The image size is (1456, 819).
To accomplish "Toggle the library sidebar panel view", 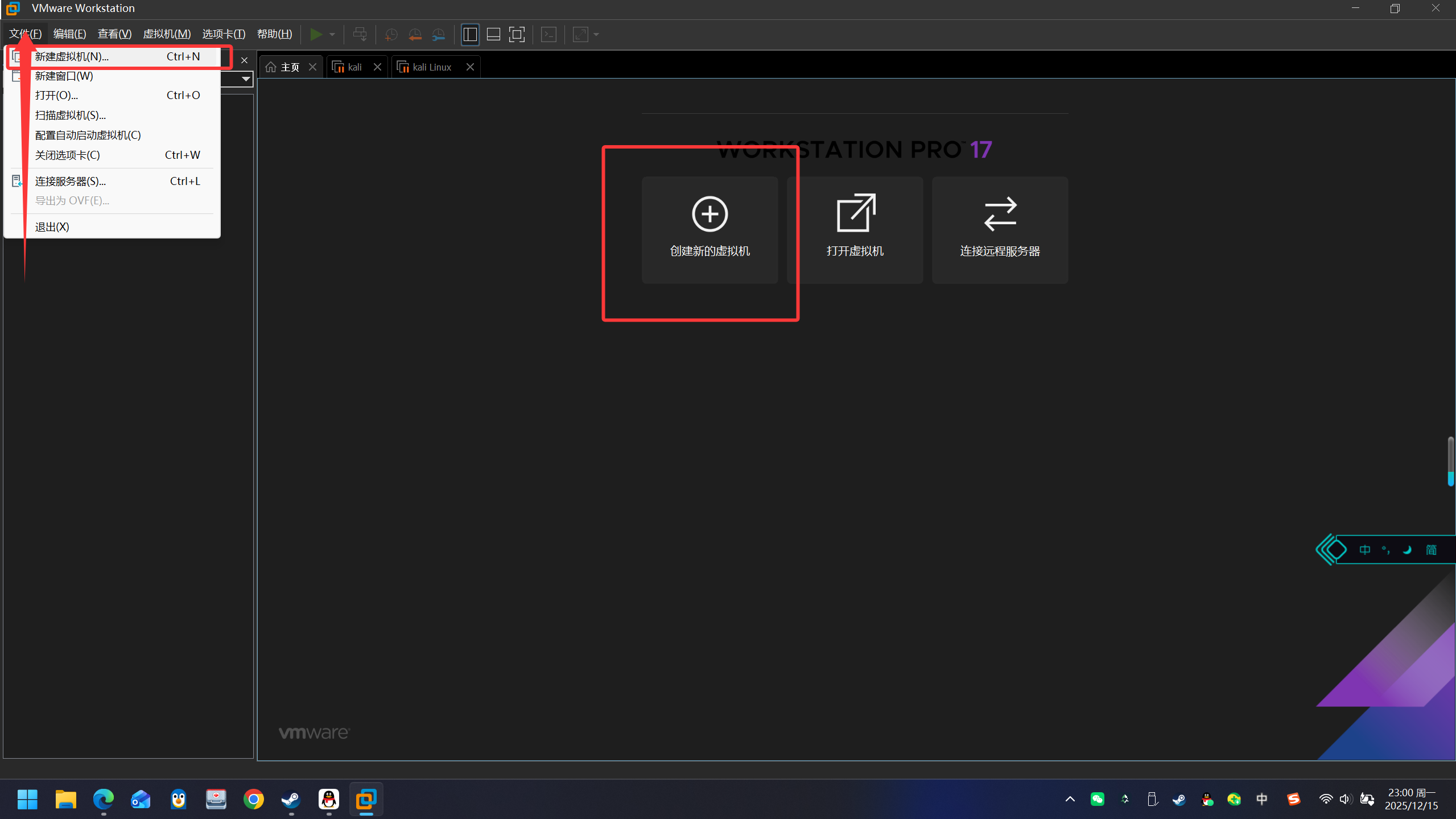I will click(470, 35).
